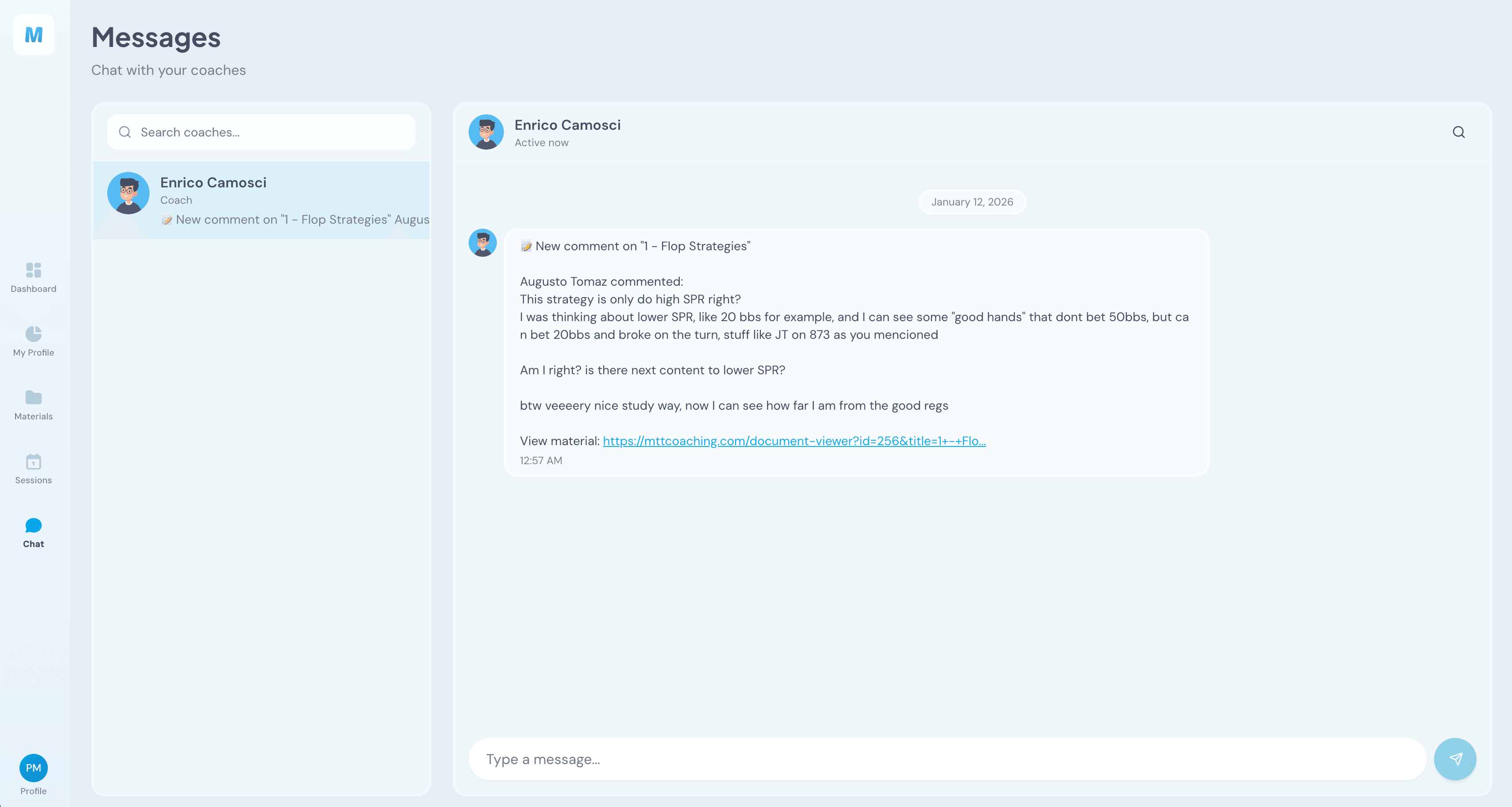Click the January 12, 2026 date chip
Screen dimensions: 1512x807
(971, 202)
